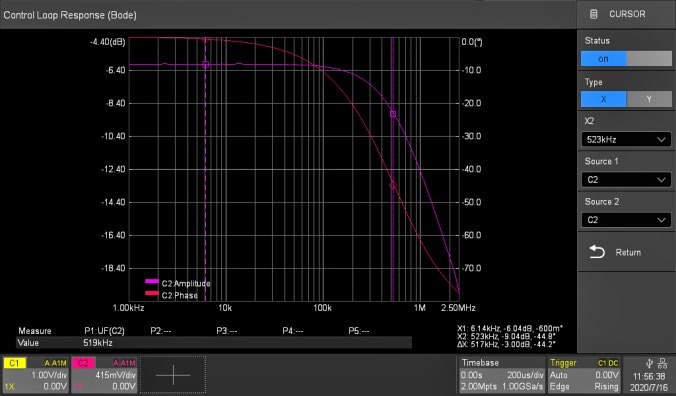The image size is (676, 396).
Task: Click the Return arrow icon
Action: (597, 252)
